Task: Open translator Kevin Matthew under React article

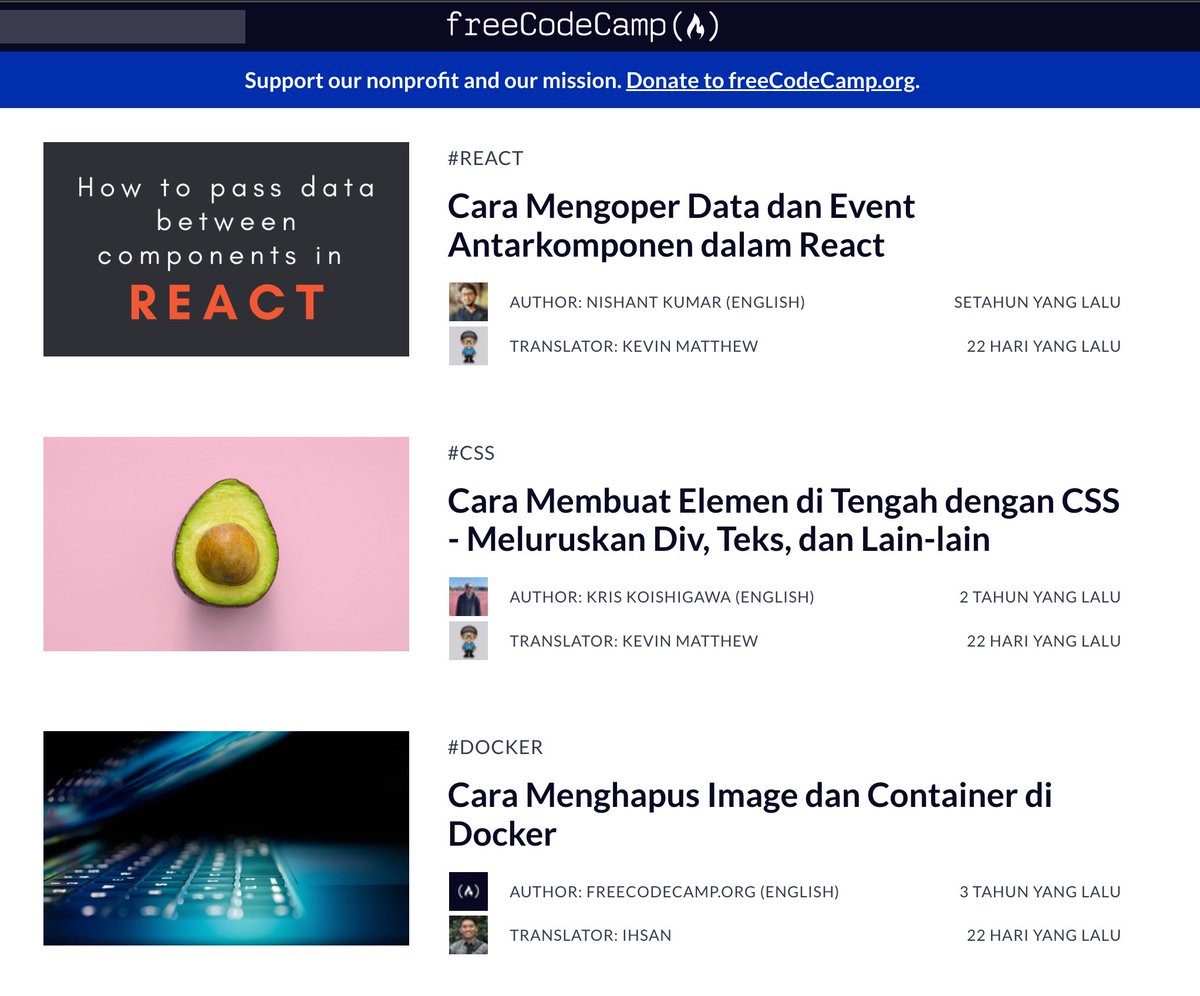Action: [634, 346]
